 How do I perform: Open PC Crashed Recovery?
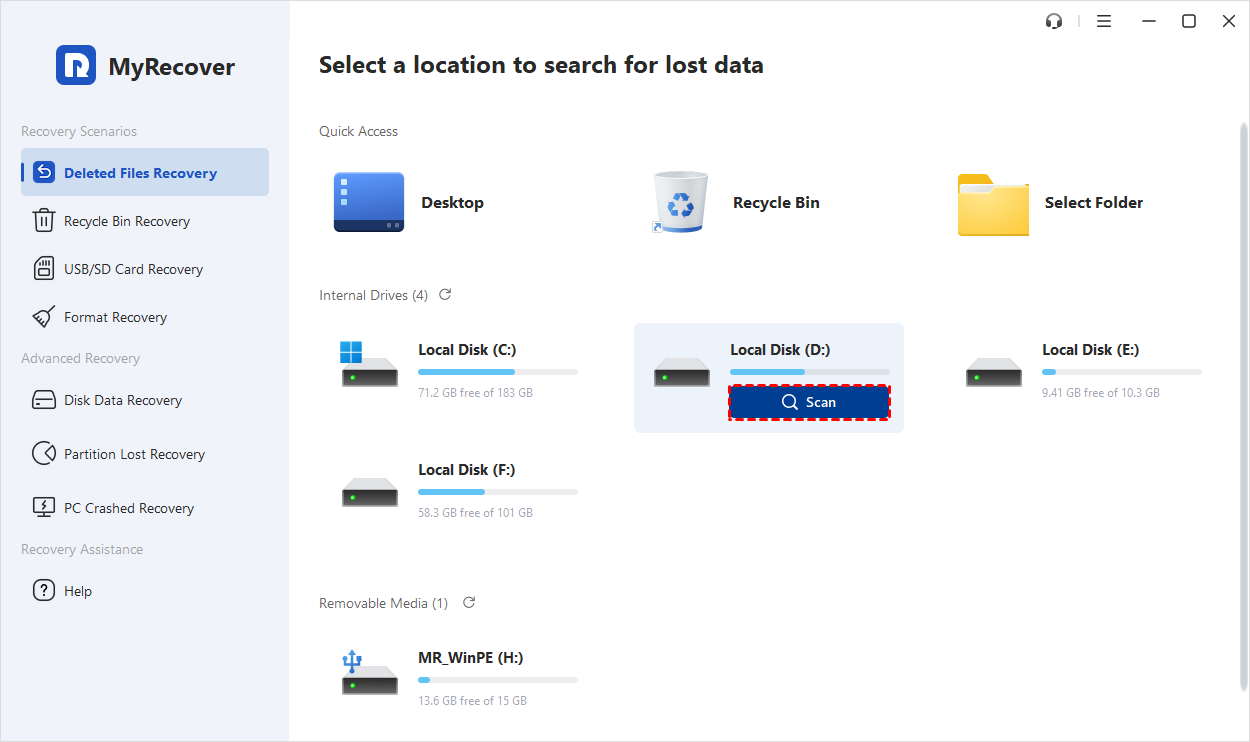click(129, 508)
